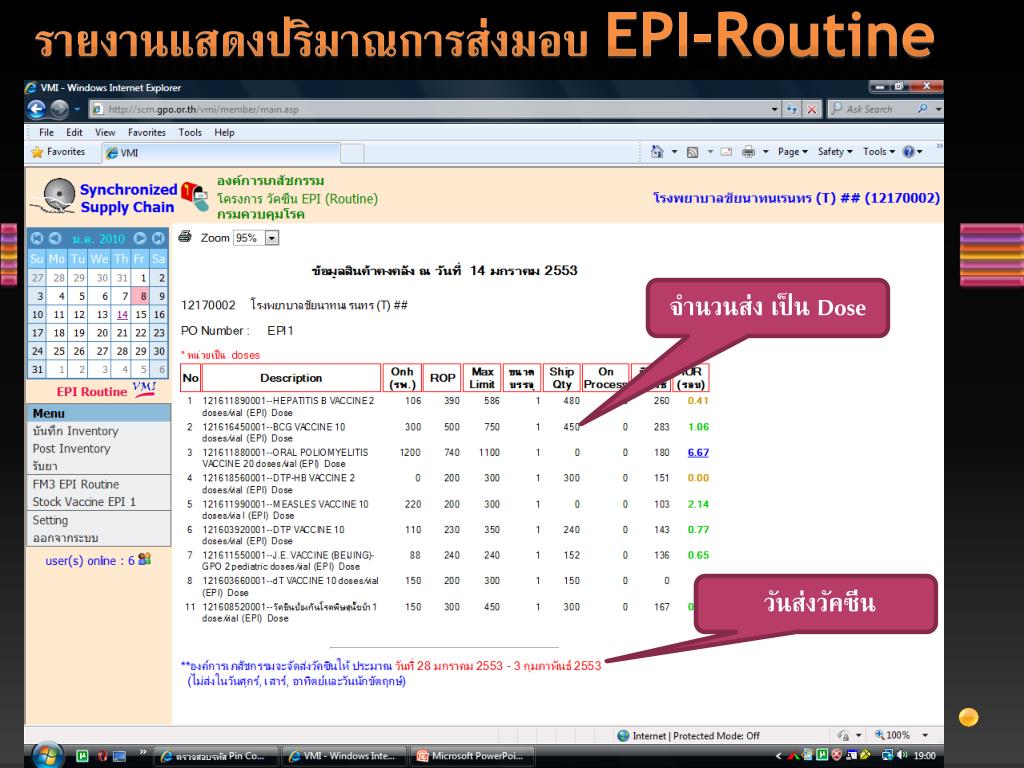
Task: Click the blue Help question icon
Action: [908, 152]
